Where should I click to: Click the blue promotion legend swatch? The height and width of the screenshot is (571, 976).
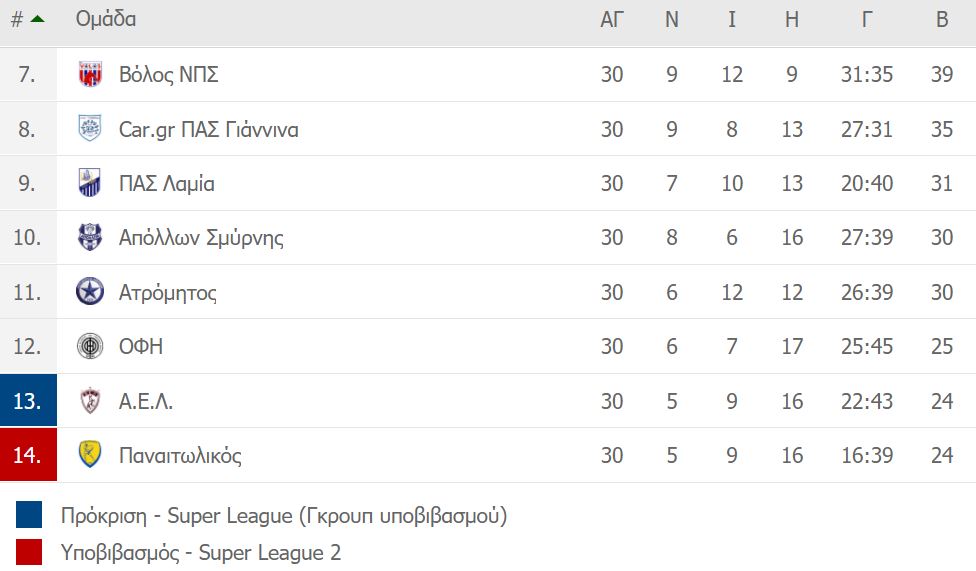29,515
